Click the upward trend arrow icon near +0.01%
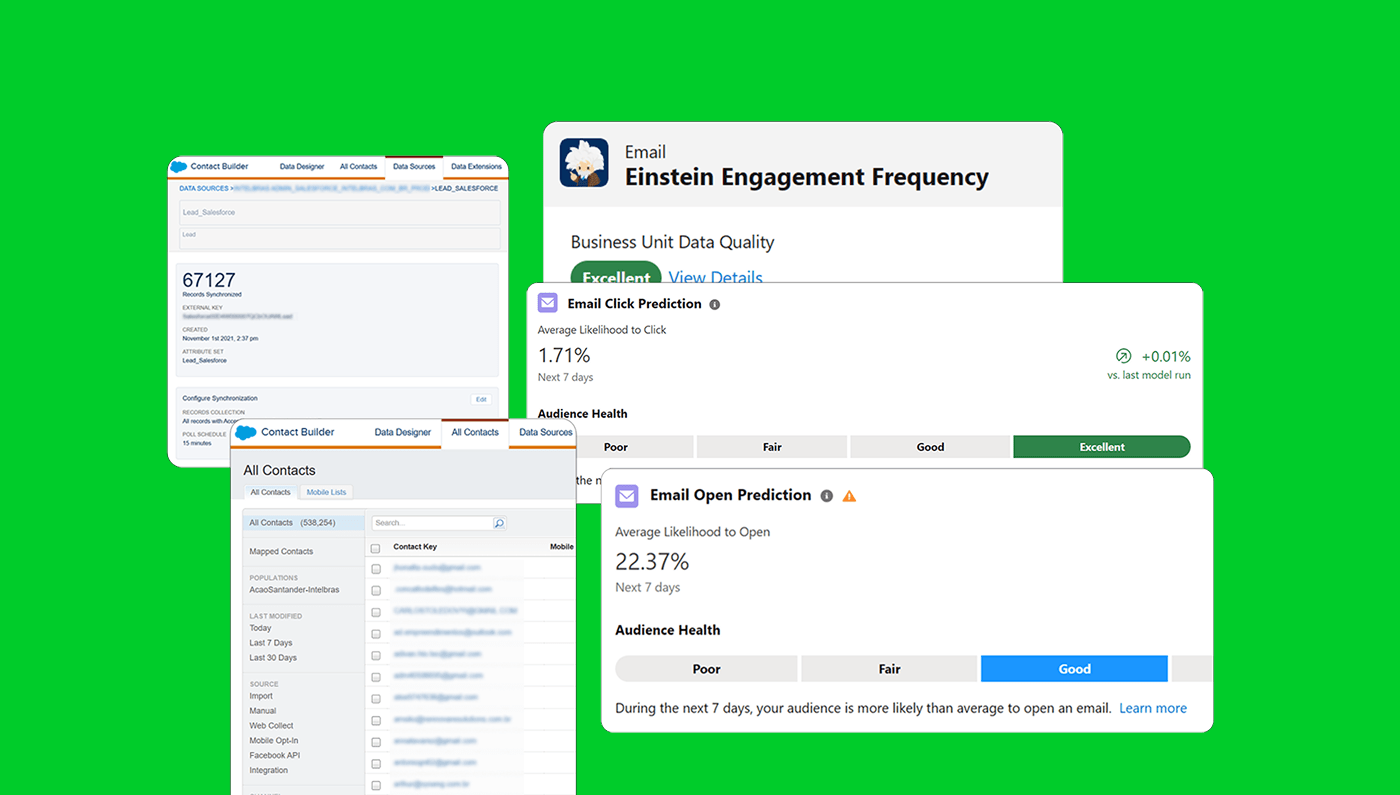 [1124, 356]
